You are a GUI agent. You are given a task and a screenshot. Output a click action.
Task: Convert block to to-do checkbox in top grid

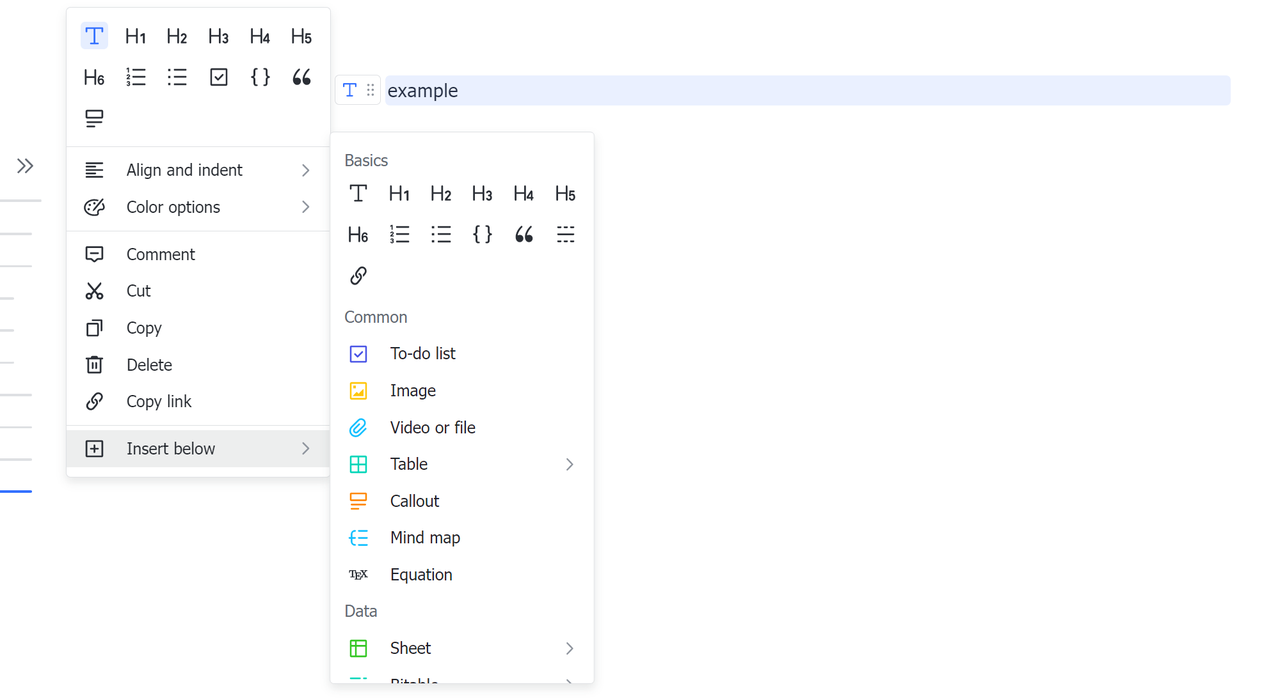click(219, 78)
